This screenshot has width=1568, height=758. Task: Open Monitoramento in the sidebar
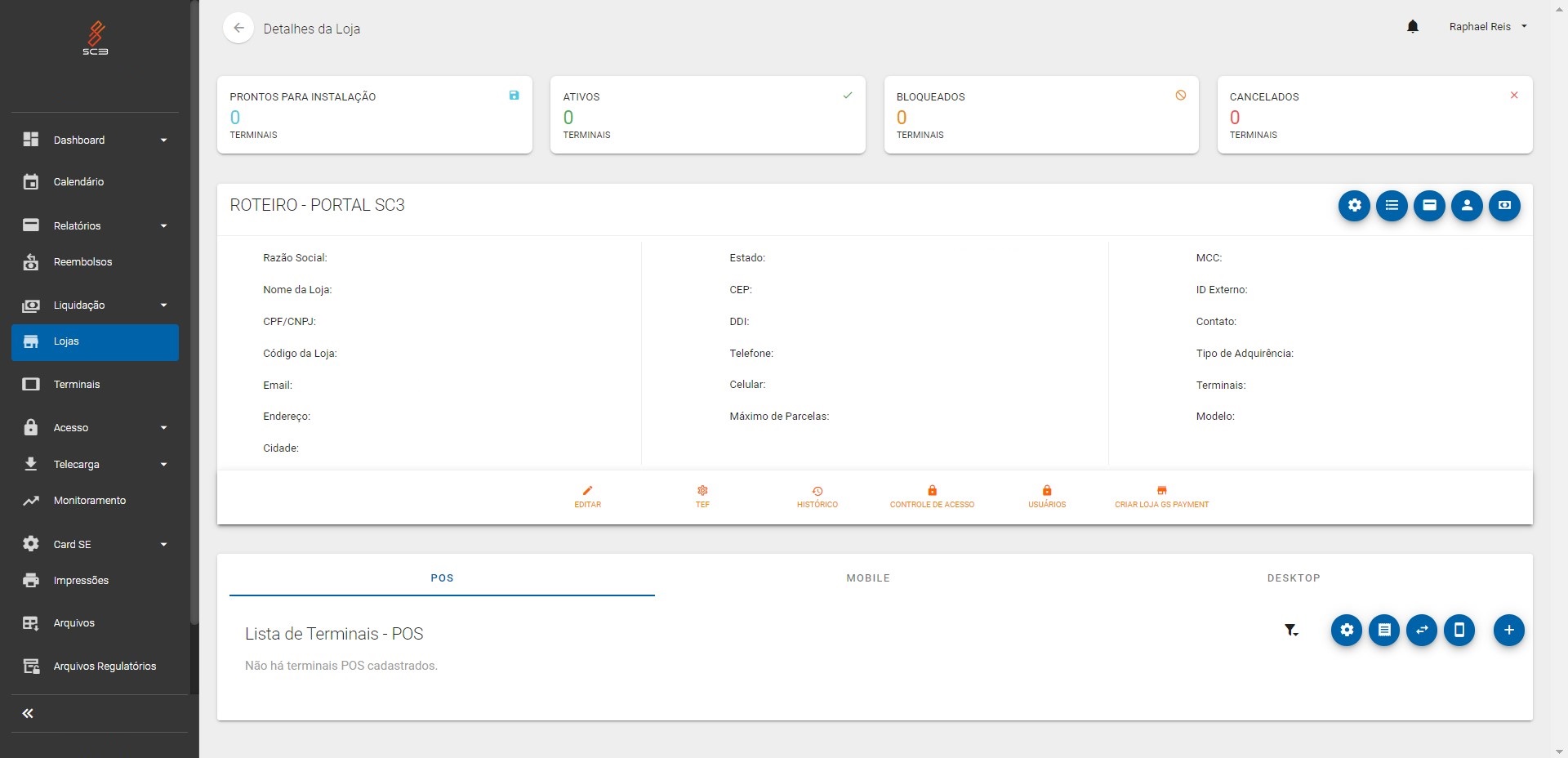pos(90,501)
